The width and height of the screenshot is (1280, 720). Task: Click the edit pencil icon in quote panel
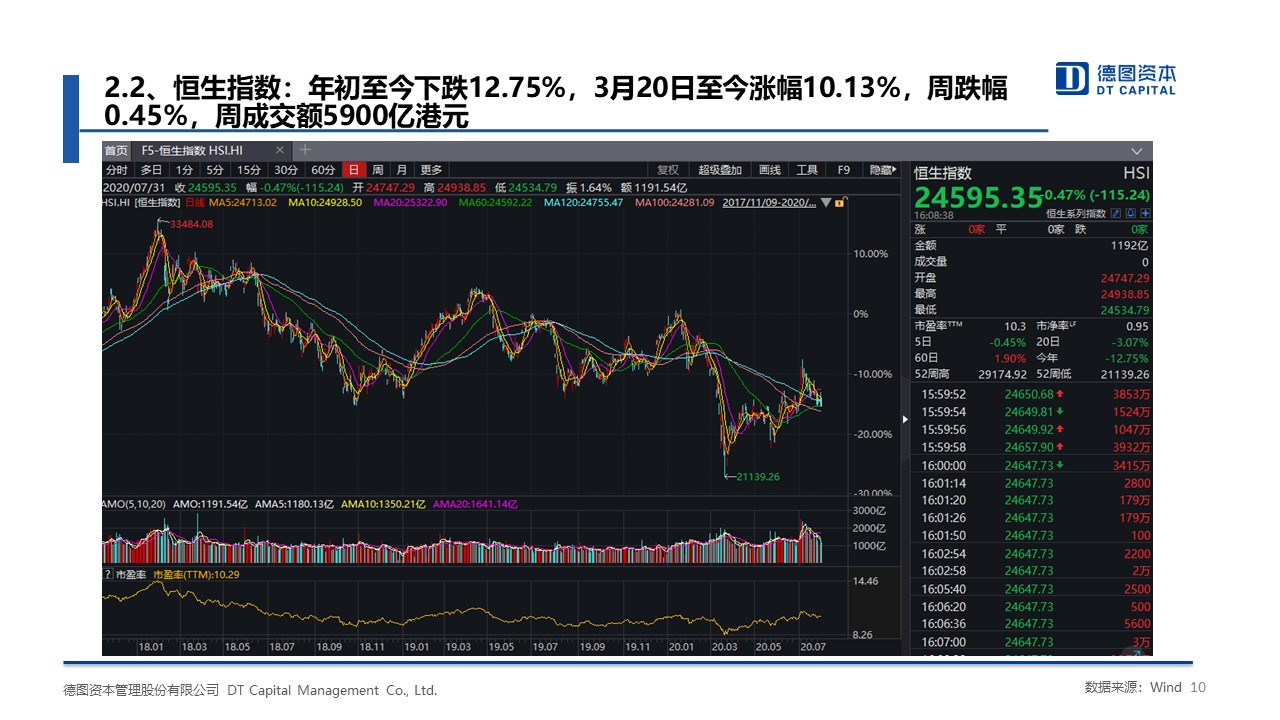pos(1116,213)
